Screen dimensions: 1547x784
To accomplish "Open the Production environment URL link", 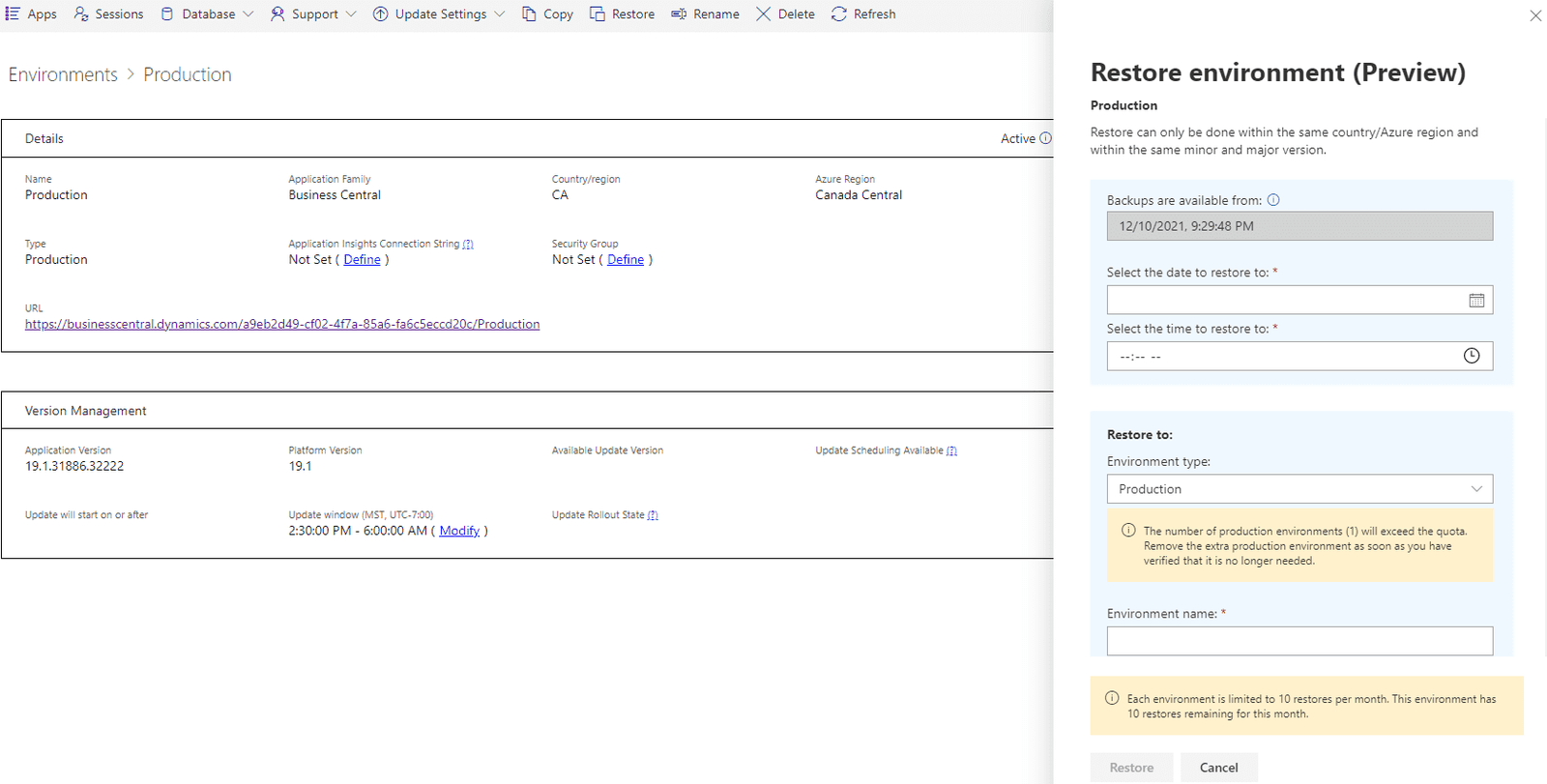I will coord(282,325).
